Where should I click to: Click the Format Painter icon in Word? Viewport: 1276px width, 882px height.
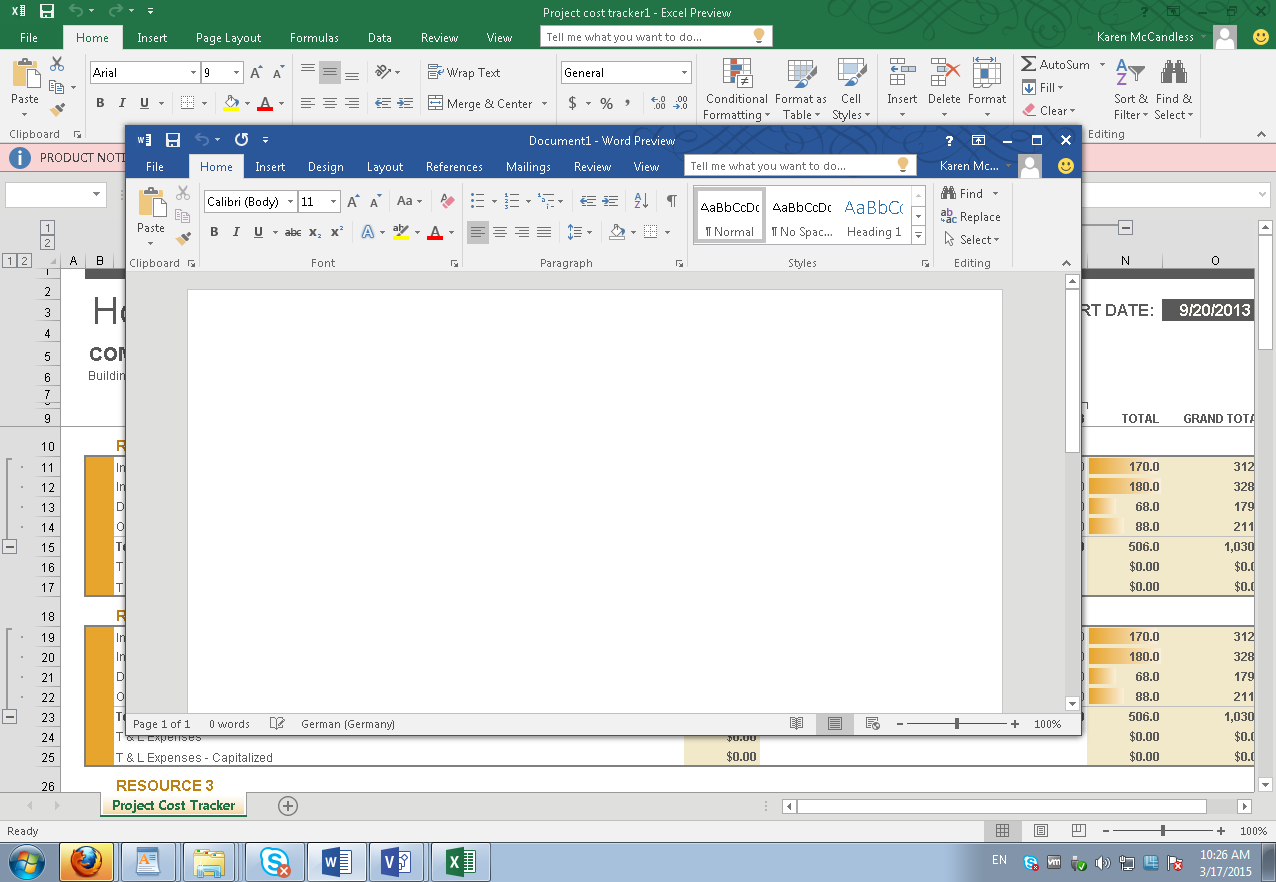pos(183,238)
